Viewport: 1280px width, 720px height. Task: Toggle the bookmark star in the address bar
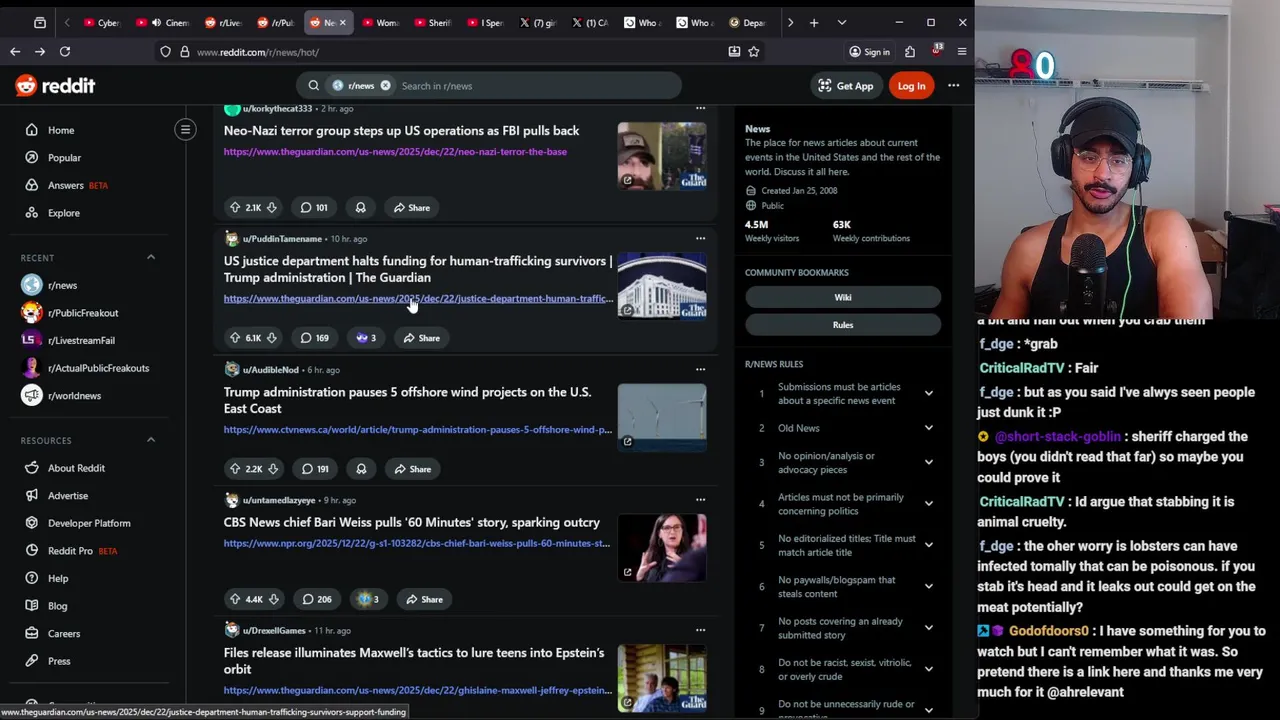[754, 52]
